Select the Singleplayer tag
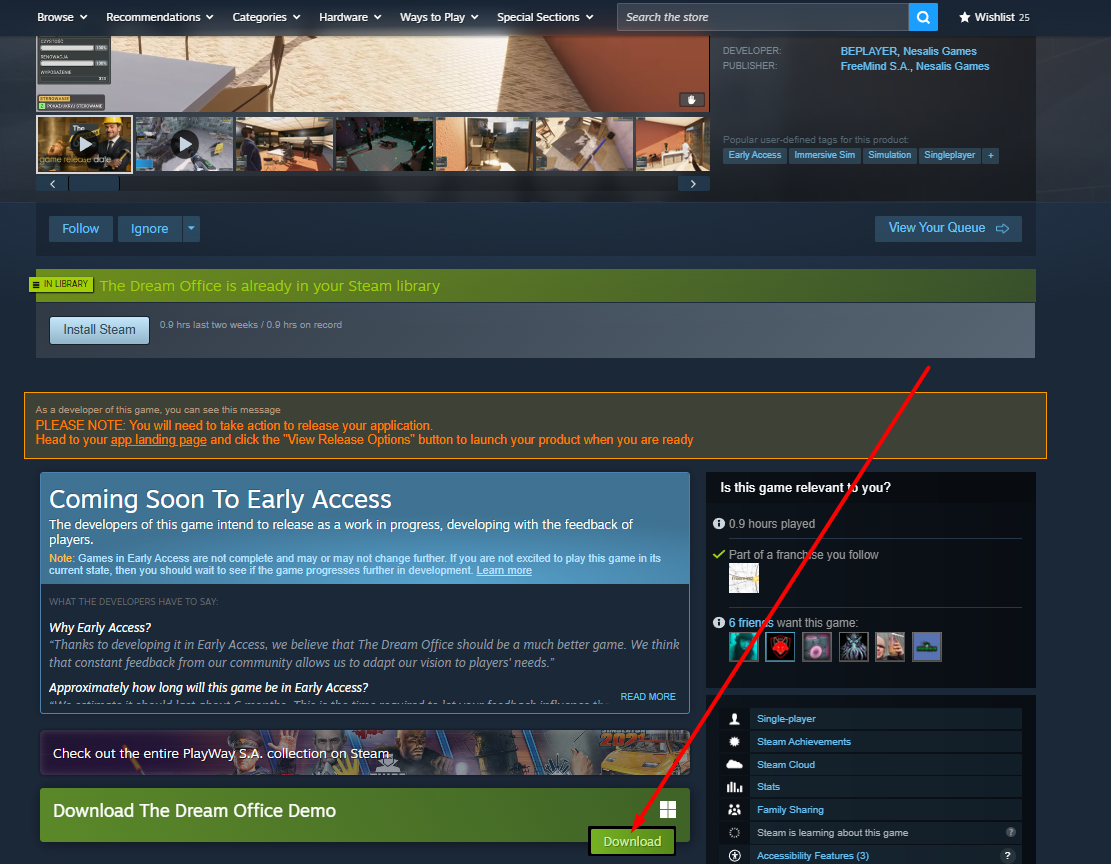Viewport: 1111px width, 864px height. tap(949, 155)
